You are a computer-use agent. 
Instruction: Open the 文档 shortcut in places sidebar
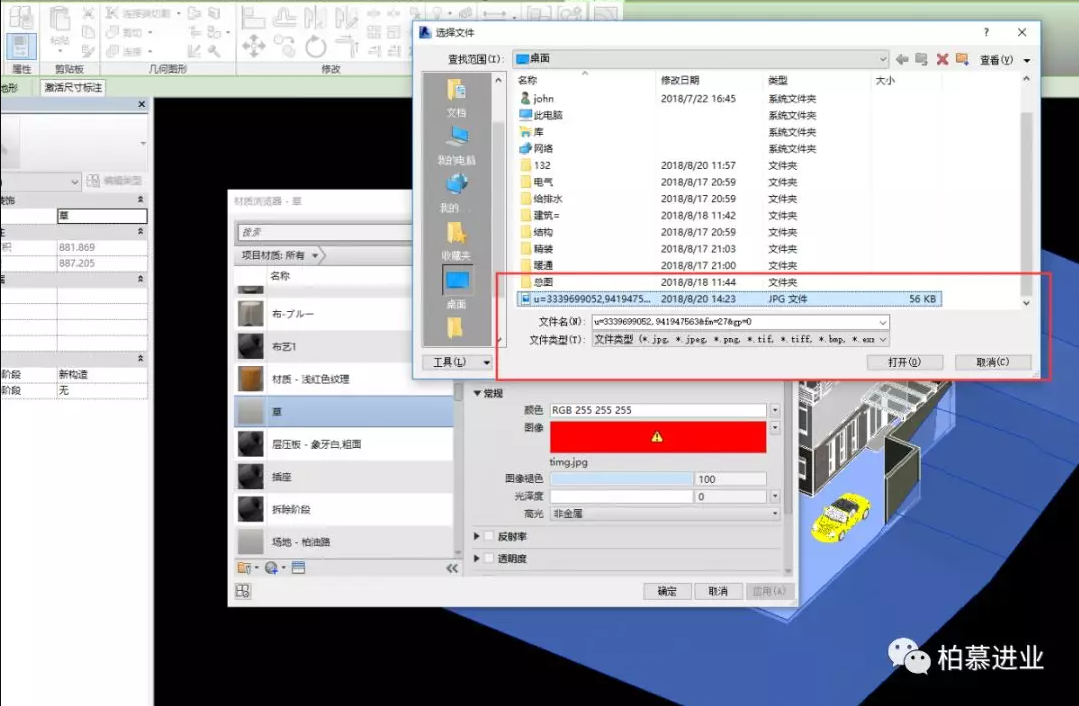[x=456, y=97]
